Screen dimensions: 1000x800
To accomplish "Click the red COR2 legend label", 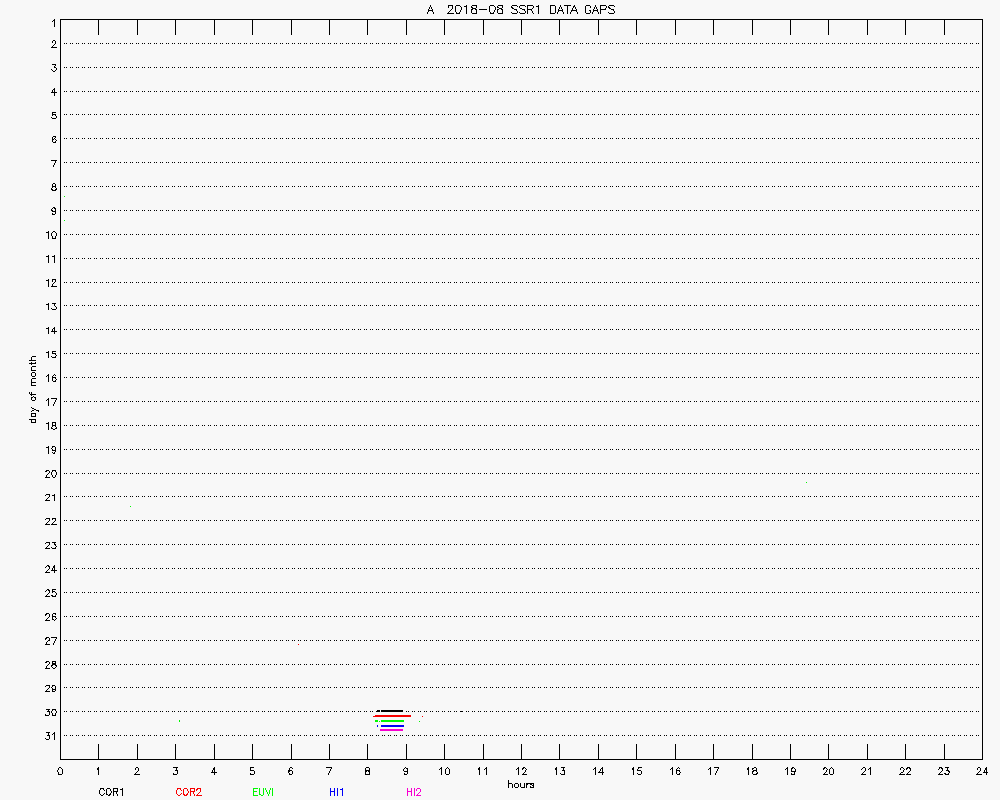I will point(188,792).
